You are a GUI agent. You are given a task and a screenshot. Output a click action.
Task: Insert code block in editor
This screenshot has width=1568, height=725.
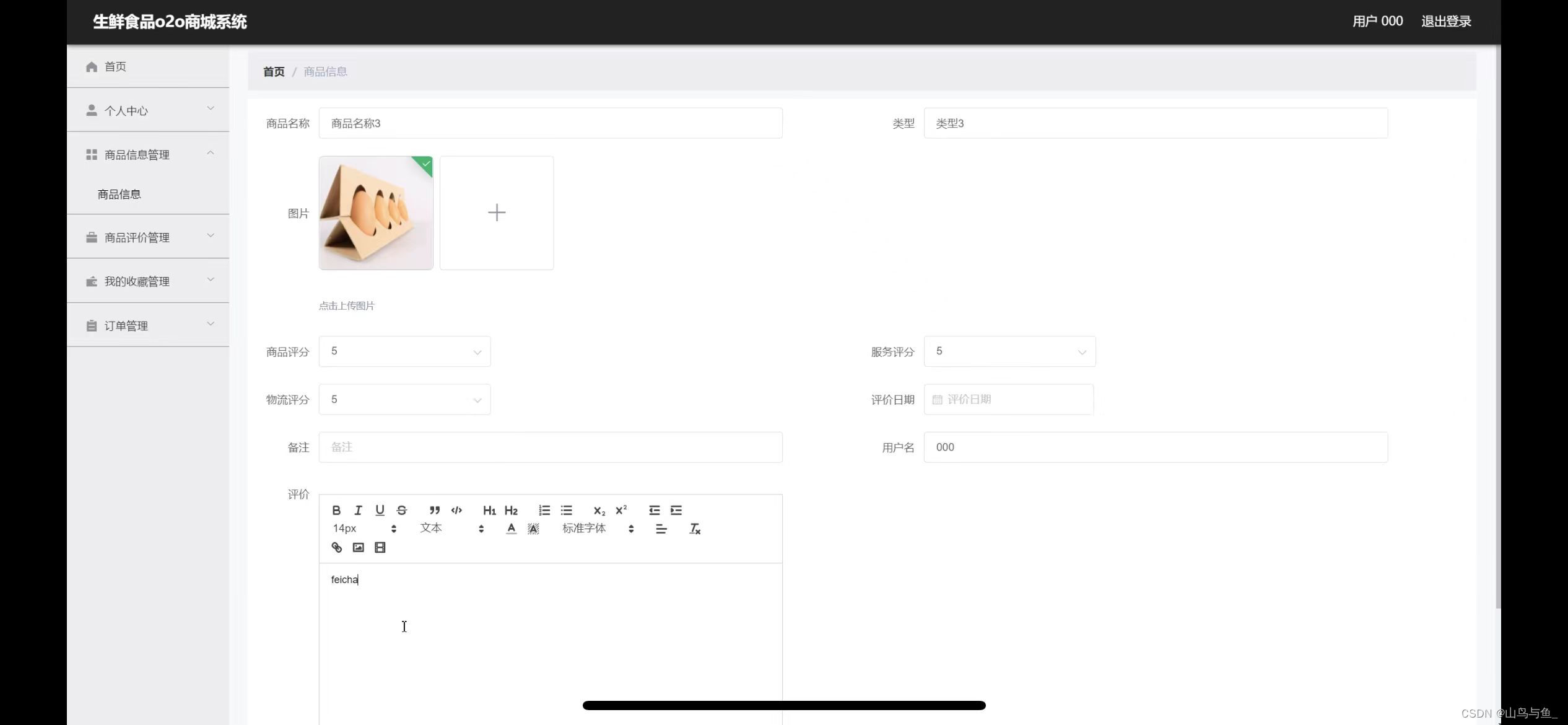[456, 510]
